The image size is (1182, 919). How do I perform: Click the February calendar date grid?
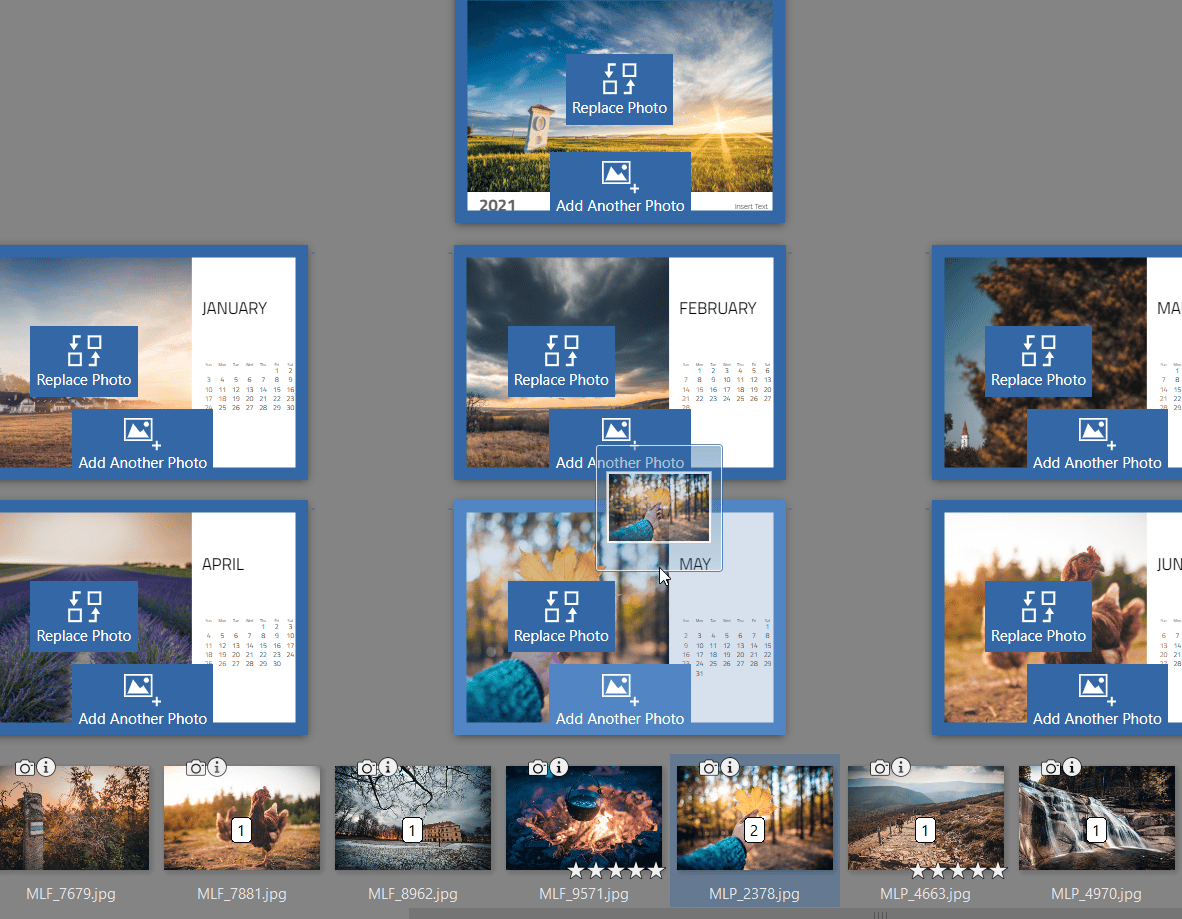coord(727,384)
